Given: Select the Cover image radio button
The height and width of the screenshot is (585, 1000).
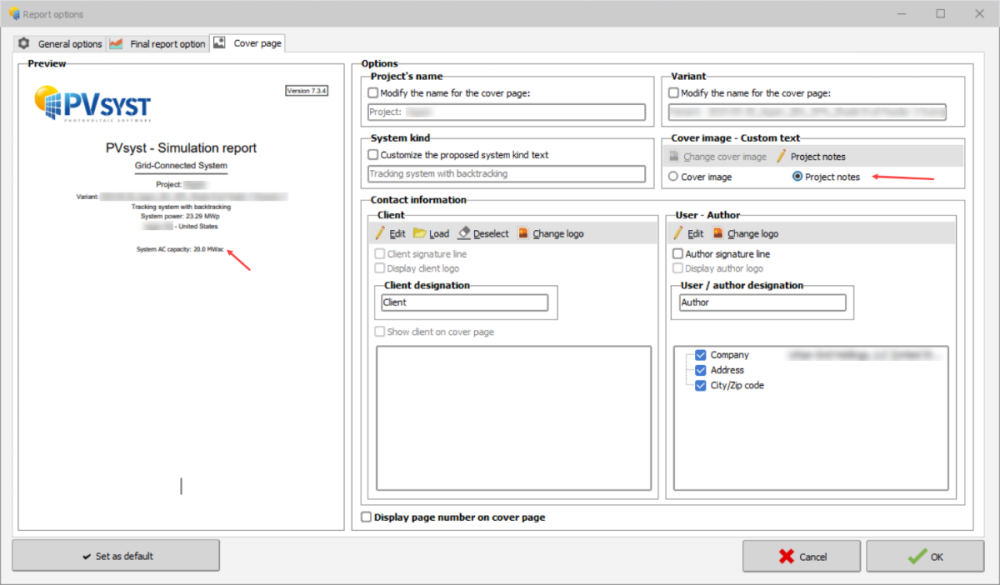Looking at the screenshot, I should pyautogui.click(x=673, y=177).
